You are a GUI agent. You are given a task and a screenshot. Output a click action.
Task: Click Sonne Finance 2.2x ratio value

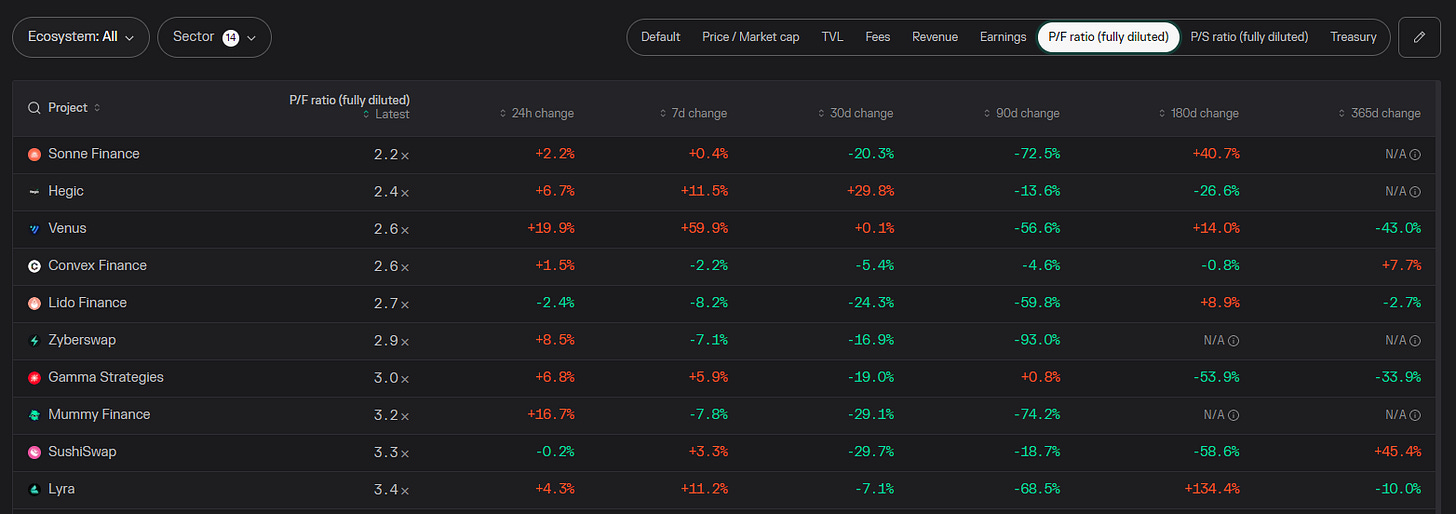tap(390, 154)
